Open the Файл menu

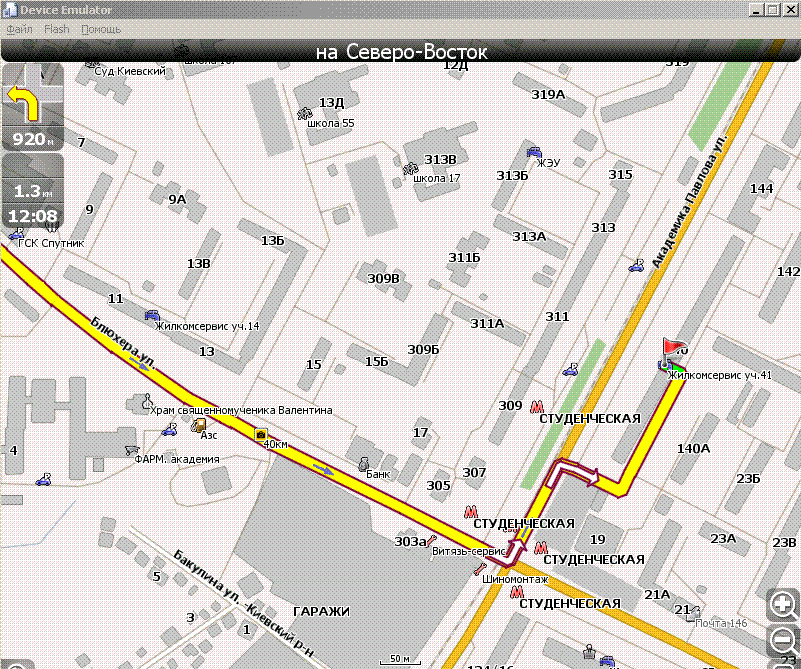click(x=19, y=29)
